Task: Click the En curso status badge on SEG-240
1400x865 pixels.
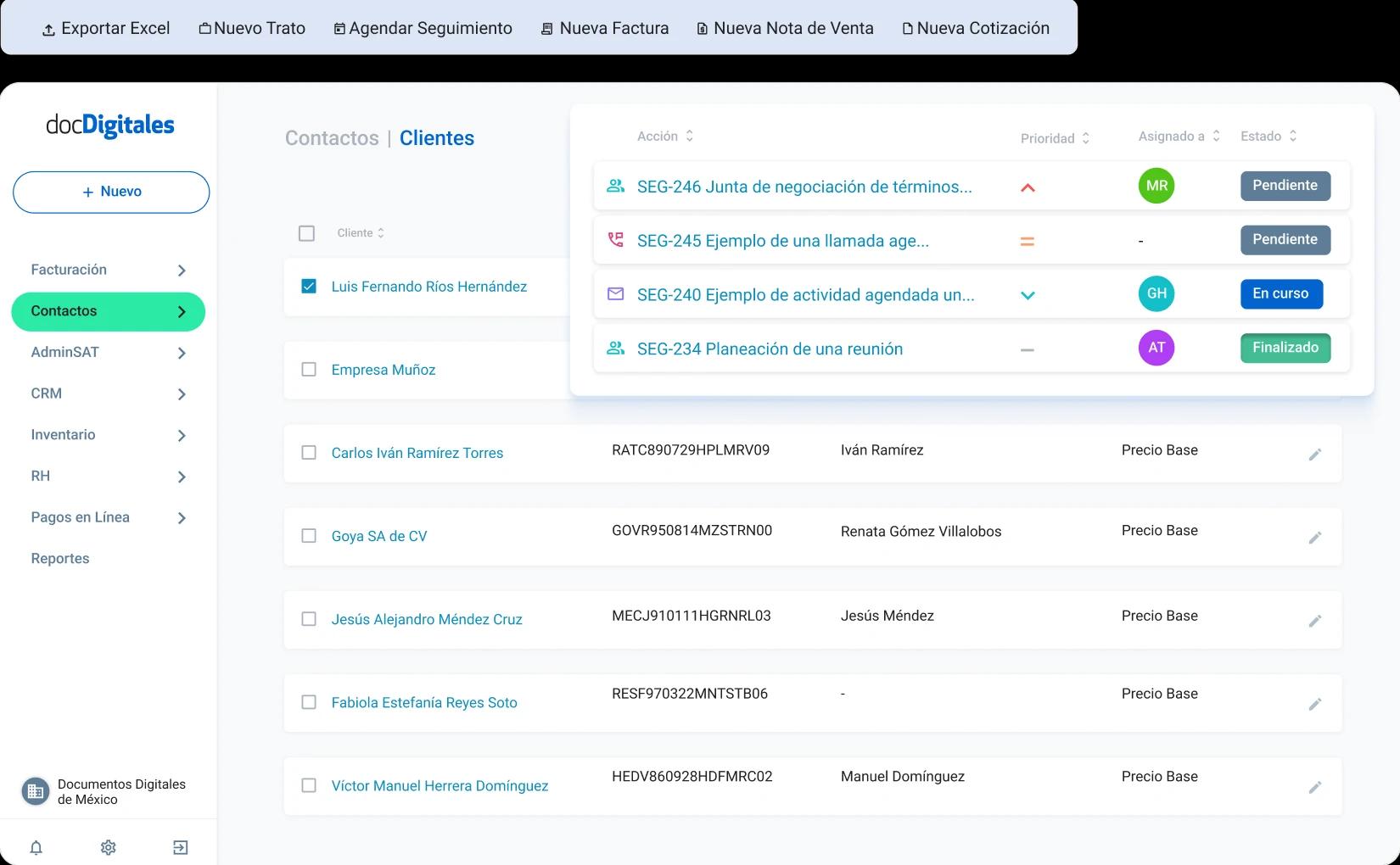Action: click(1281, 293)
